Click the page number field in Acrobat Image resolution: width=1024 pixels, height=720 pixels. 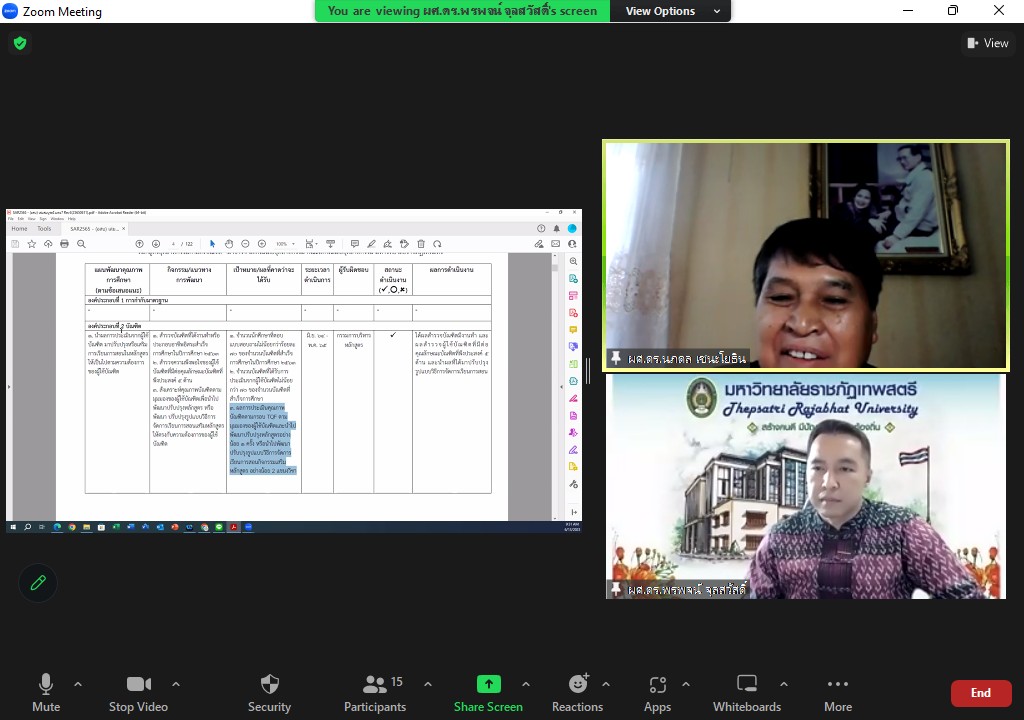click(x=173, y=244)
